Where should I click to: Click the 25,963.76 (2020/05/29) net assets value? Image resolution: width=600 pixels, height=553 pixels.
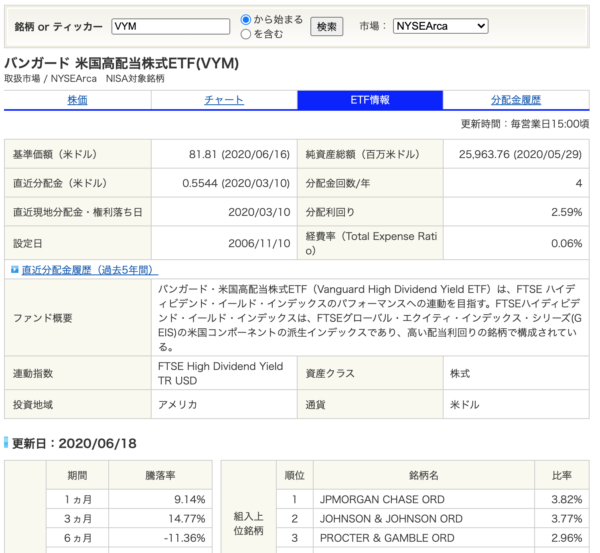point(520,154)
